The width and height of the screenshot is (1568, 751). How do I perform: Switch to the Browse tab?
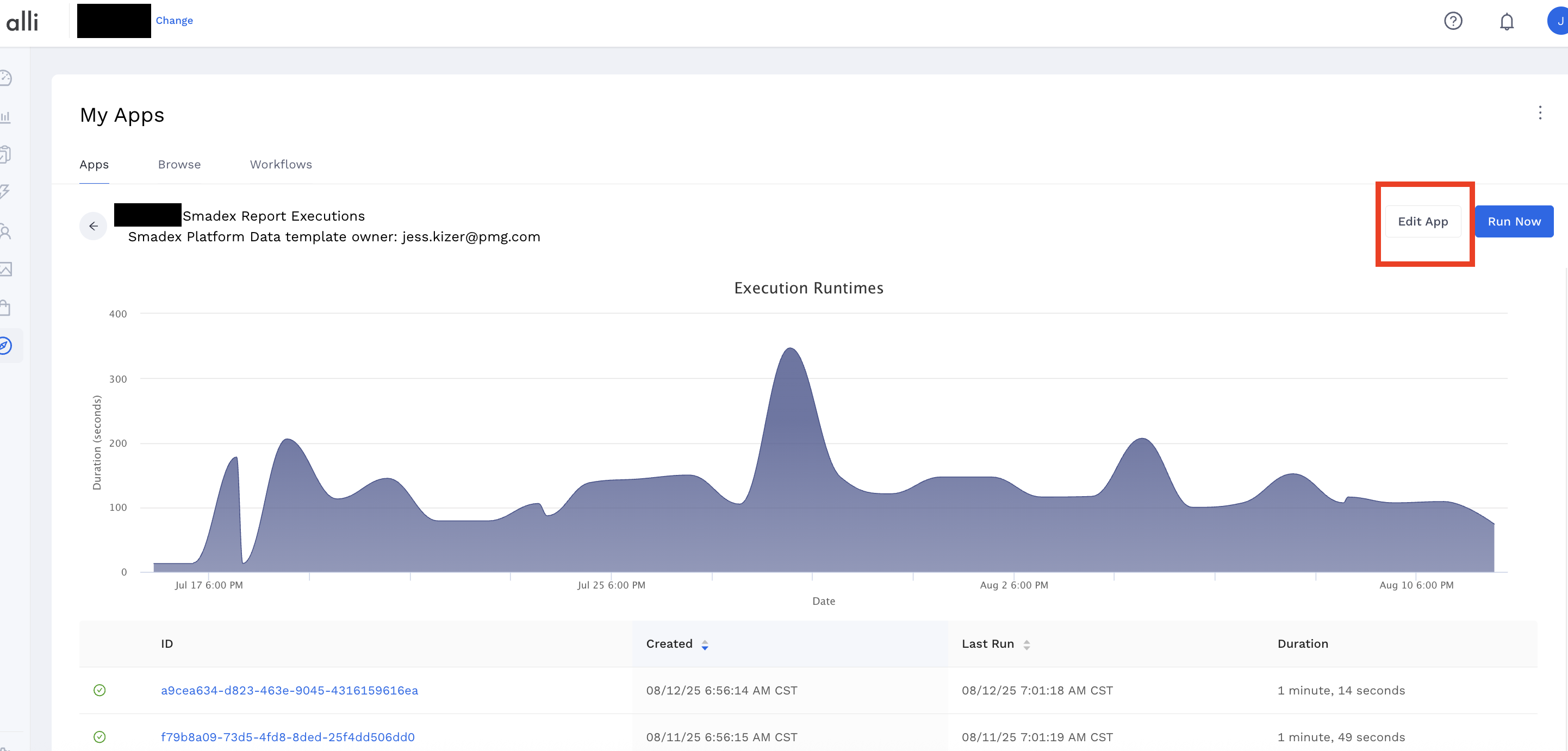coord(179,164)
